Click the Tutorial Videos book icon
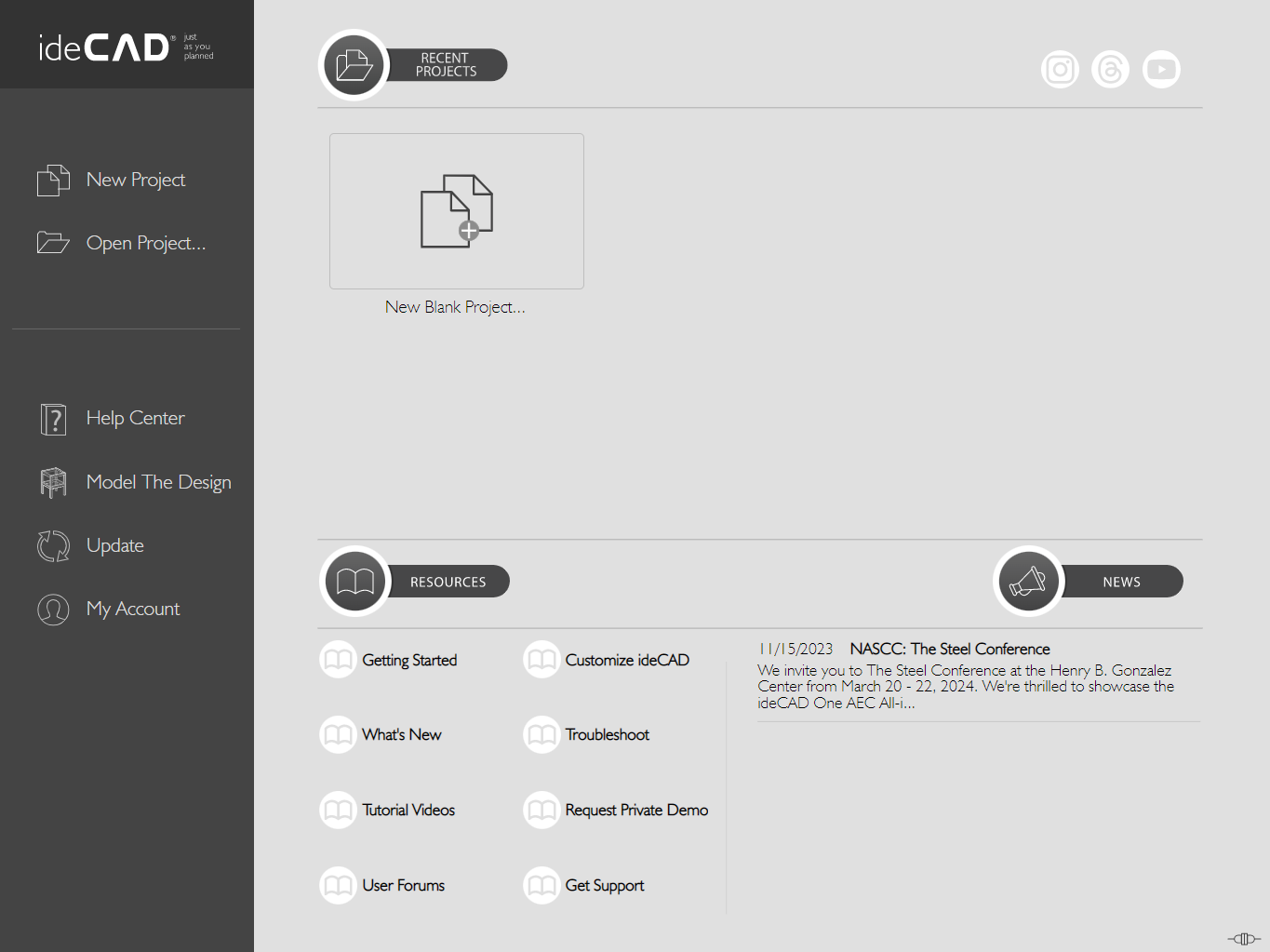 tap(338, 810)
